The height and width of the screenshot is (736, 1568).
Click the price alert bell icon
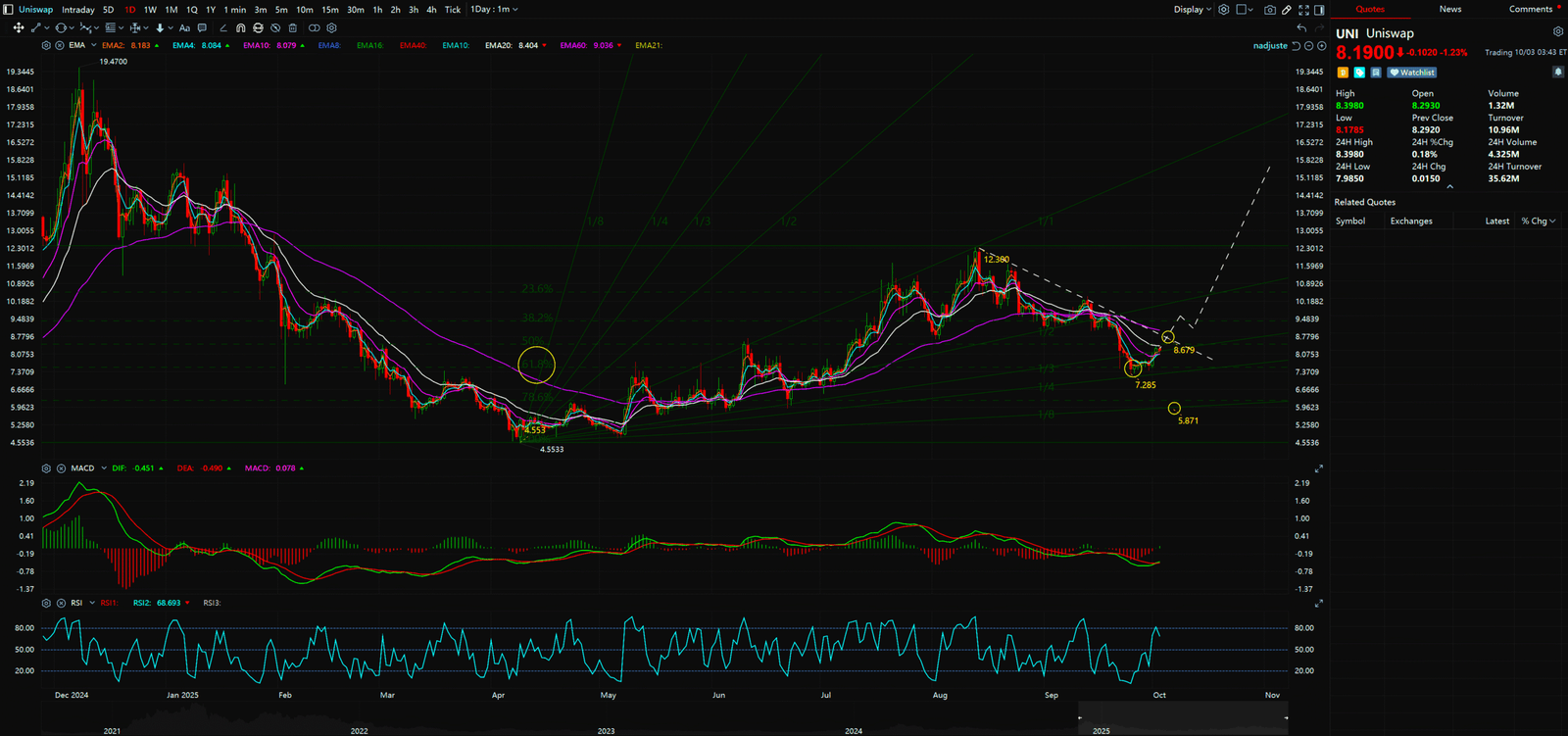1557,73
